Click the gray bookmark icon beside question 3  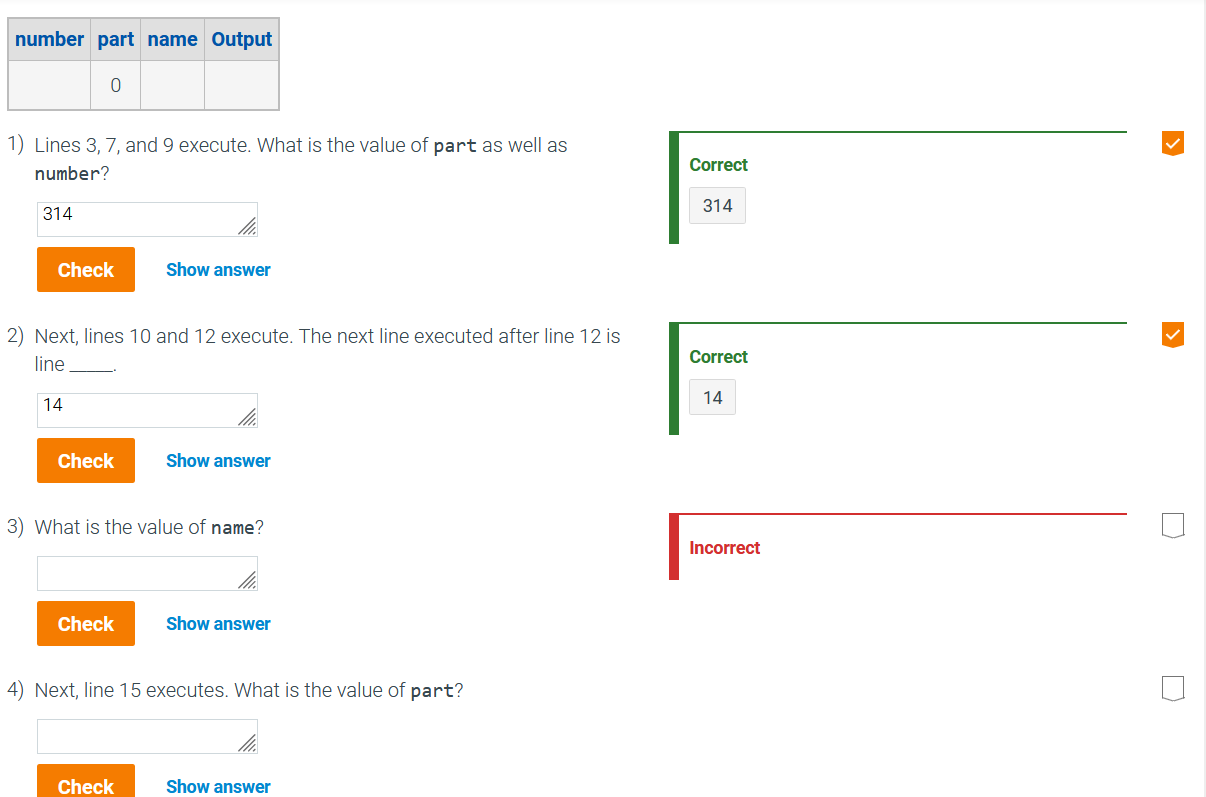[x=1171, y=525]
